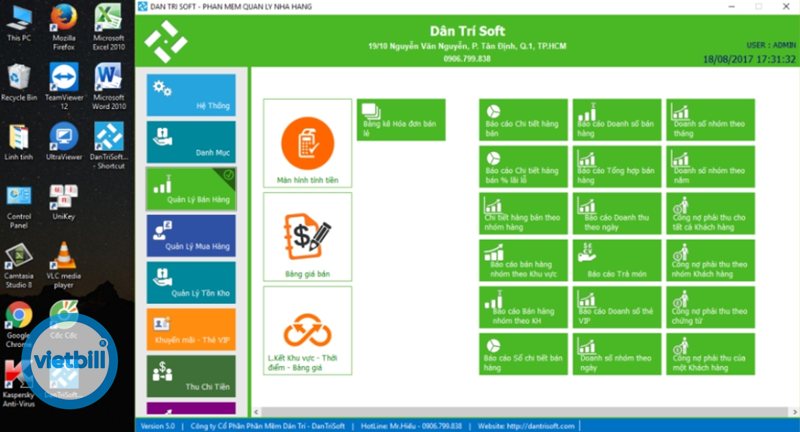Open the Quản Lý Mua Hàng tile
800x432 pixels.
191,236
